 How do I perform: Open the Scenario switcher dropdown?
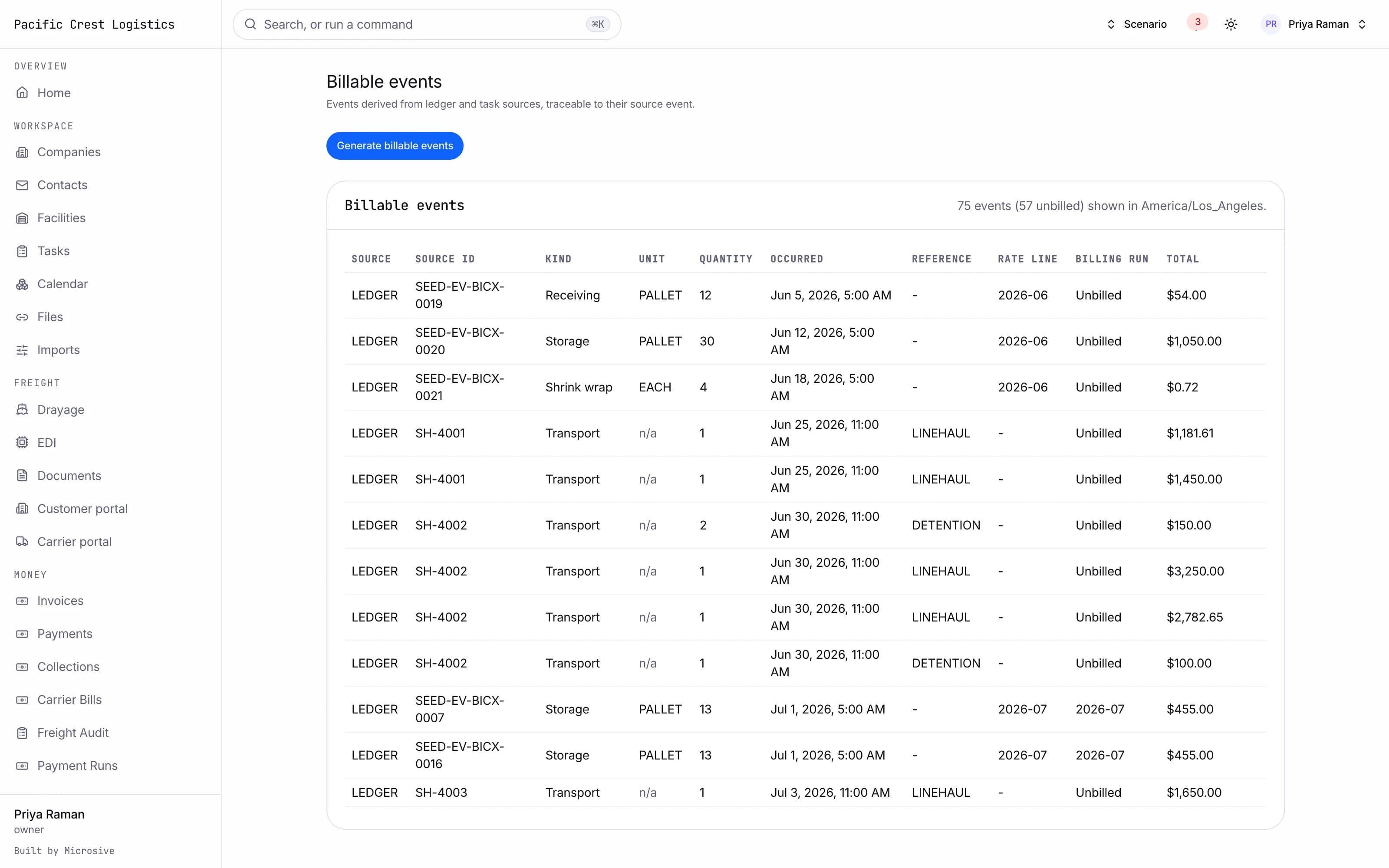pos(1136,24)
